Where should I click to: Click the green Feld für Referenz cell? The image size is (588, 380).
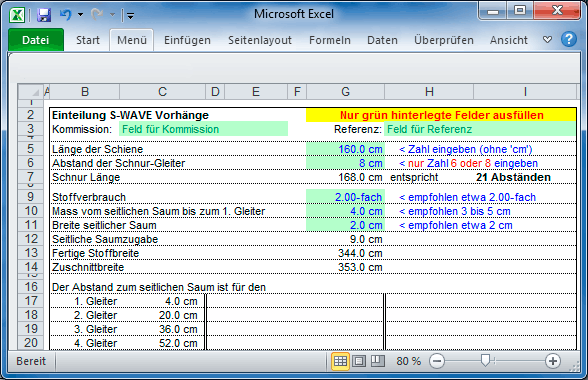(480, 129)
